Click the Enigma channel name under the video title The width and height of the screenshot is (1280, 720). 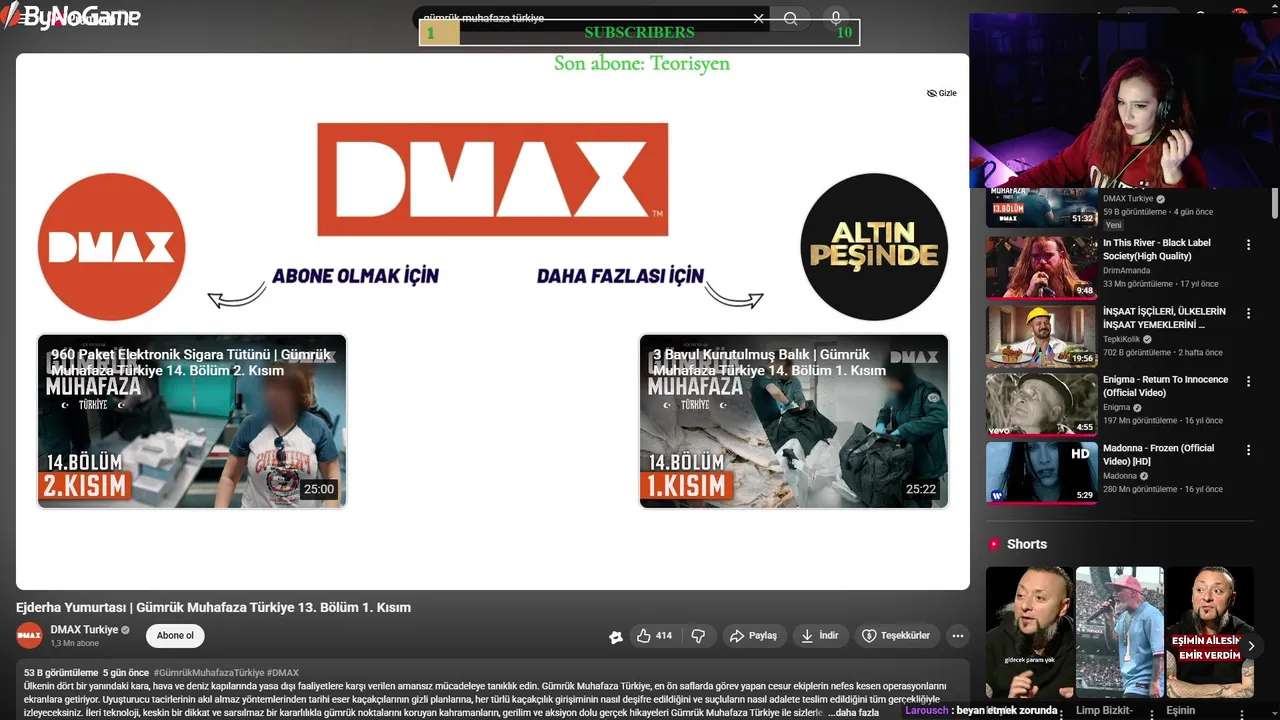pyautogui.click(x=1116, y=407)
